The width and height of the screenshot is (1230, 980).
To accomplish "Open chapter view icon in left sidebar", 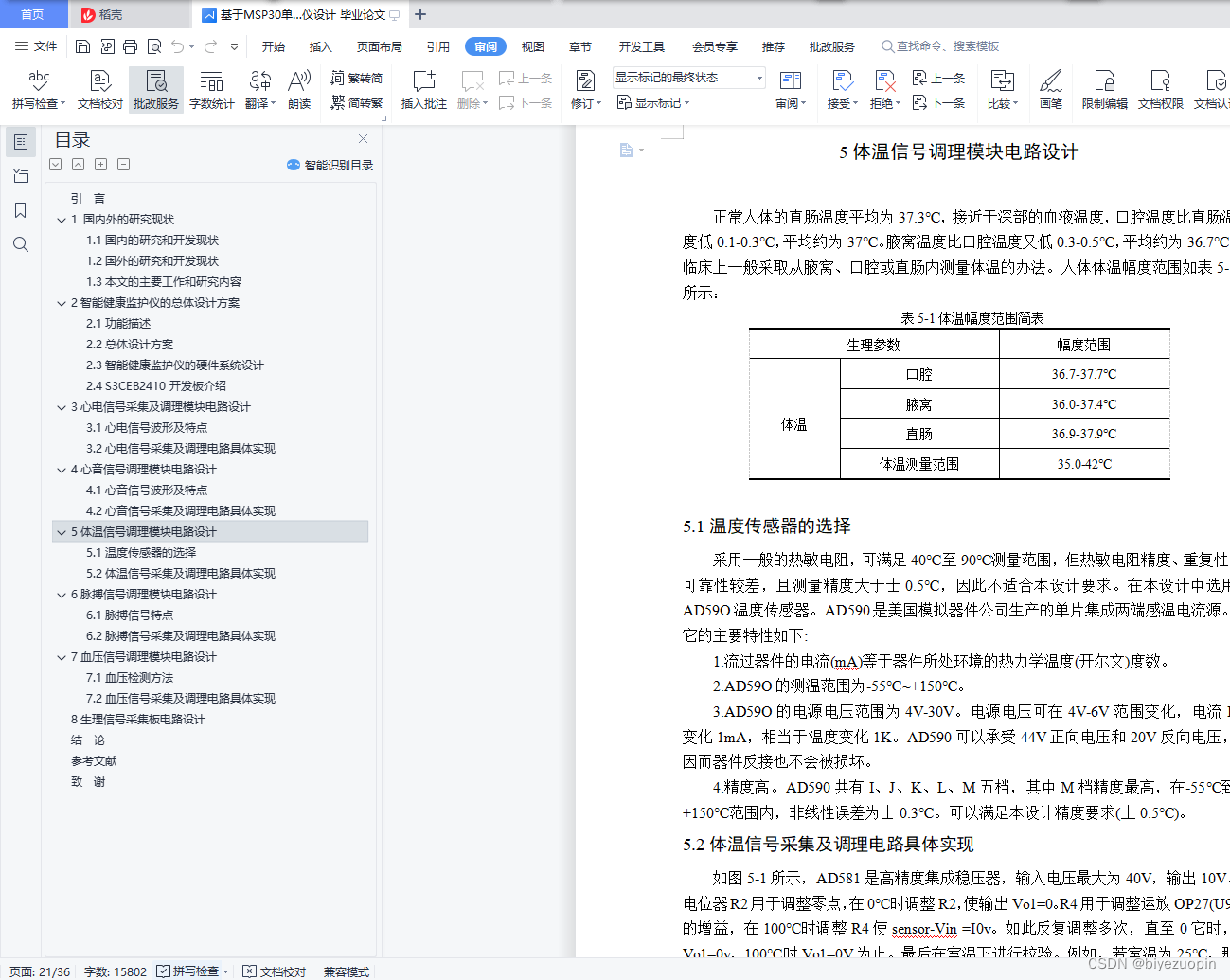I will click(x=21, y=176).
